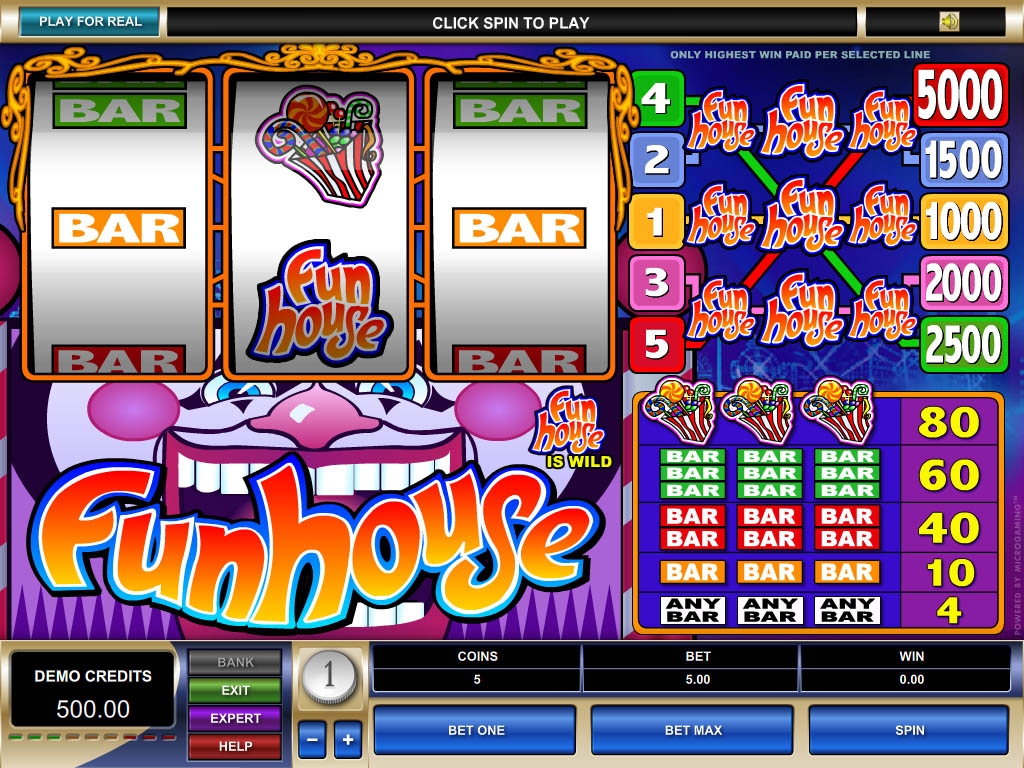1024x768 pixels.
Task: Switch to Expert mode
Action: 235,718
